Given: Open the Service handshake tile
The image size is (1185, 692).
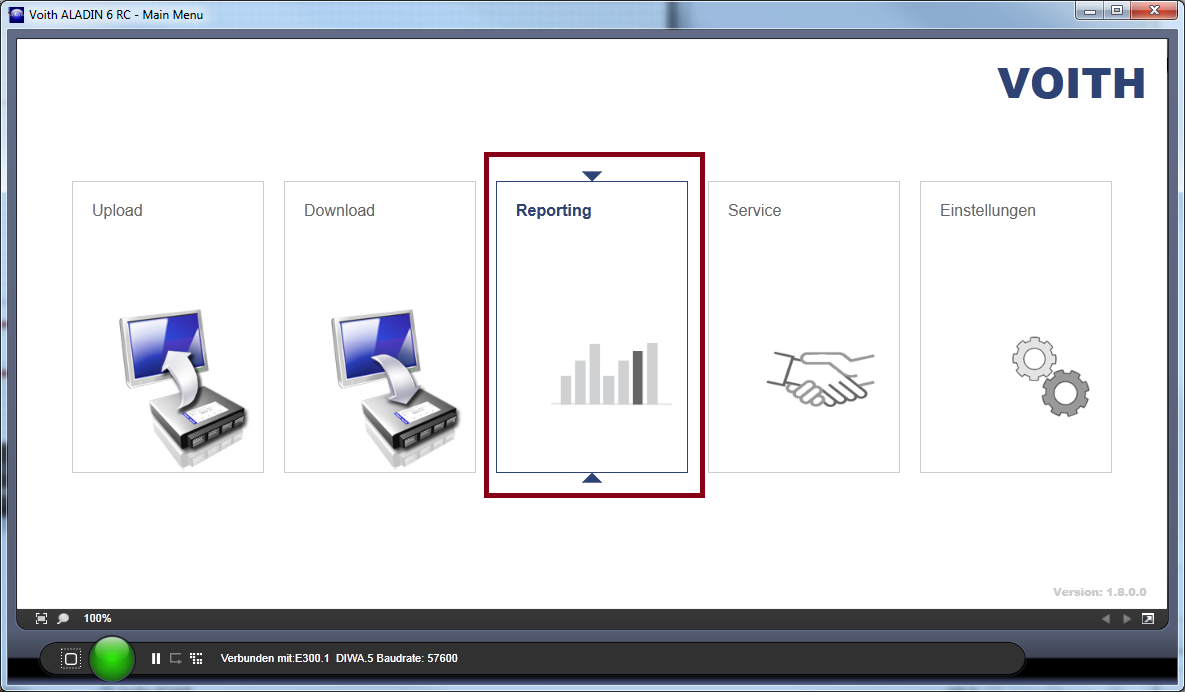Looking at the screenshot, I should [803, 326].
